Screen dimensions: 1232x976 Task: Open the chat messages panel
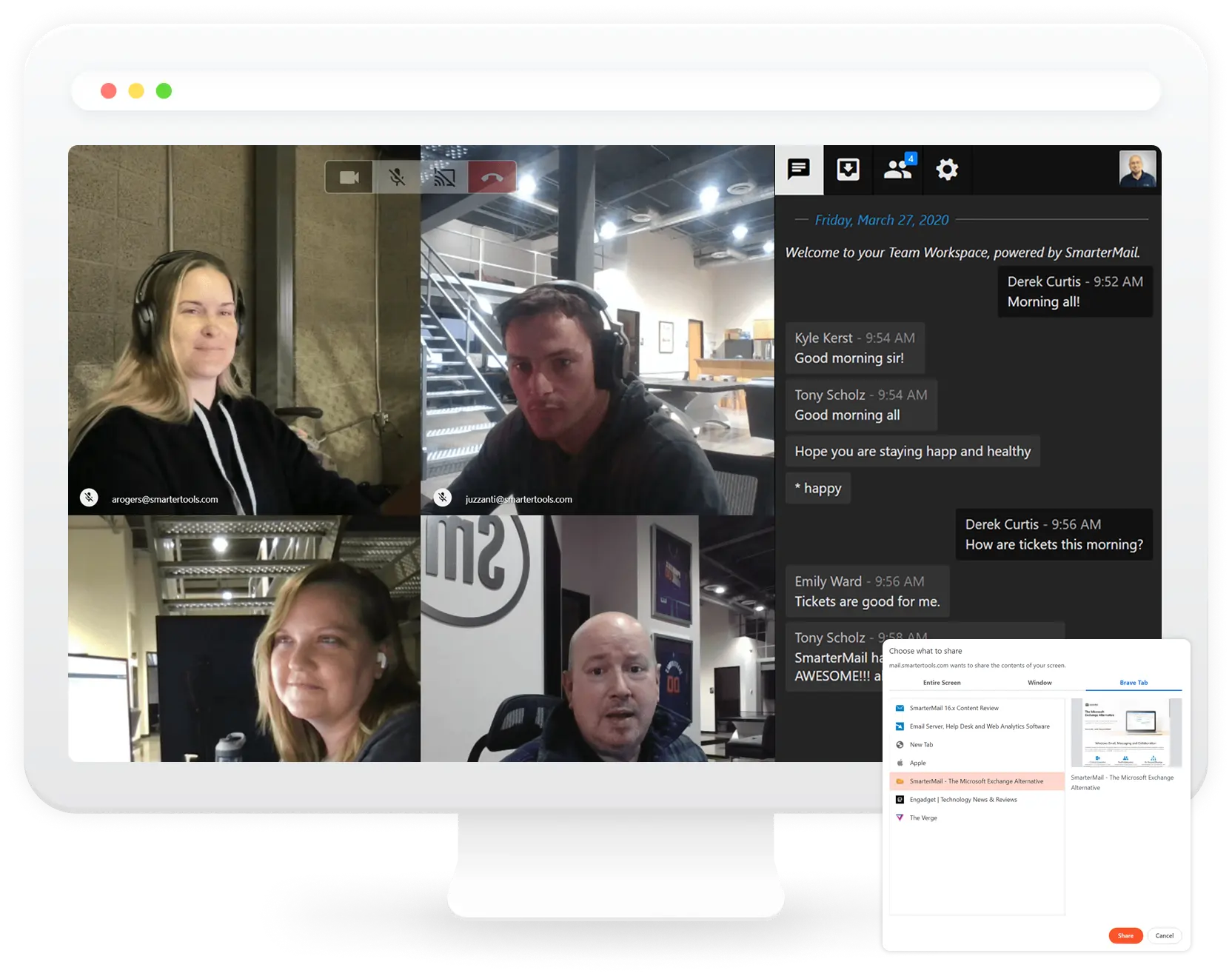pos(799,170)
